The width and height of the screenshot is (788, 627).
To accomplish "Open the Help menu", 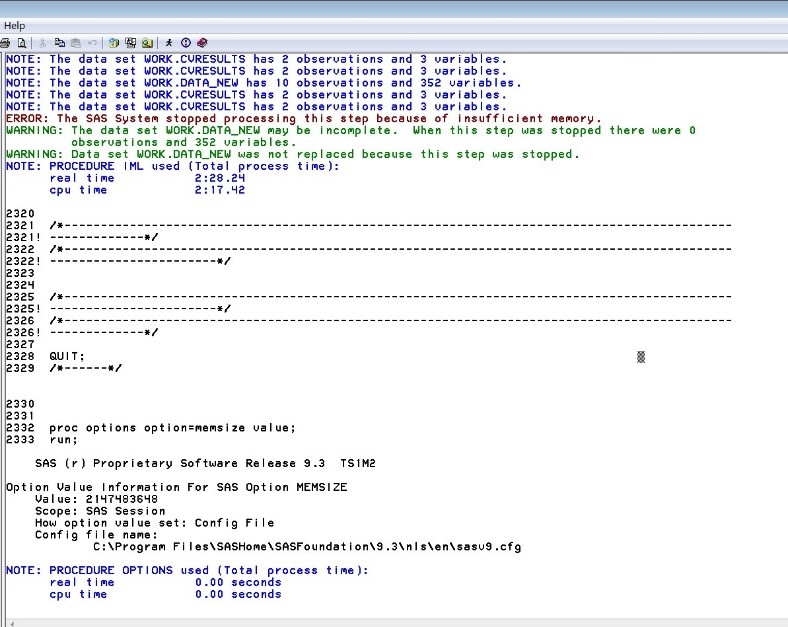I will (14, 26).
